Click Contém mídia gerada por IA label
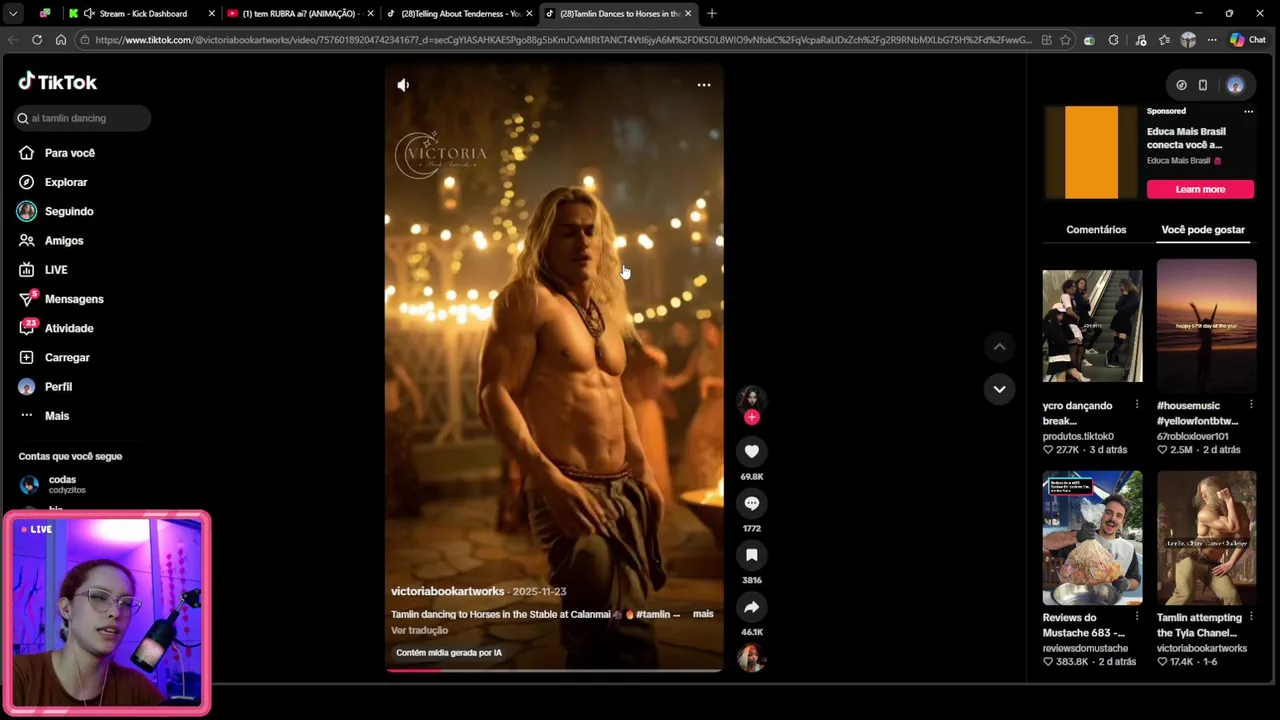 (449, 653)
